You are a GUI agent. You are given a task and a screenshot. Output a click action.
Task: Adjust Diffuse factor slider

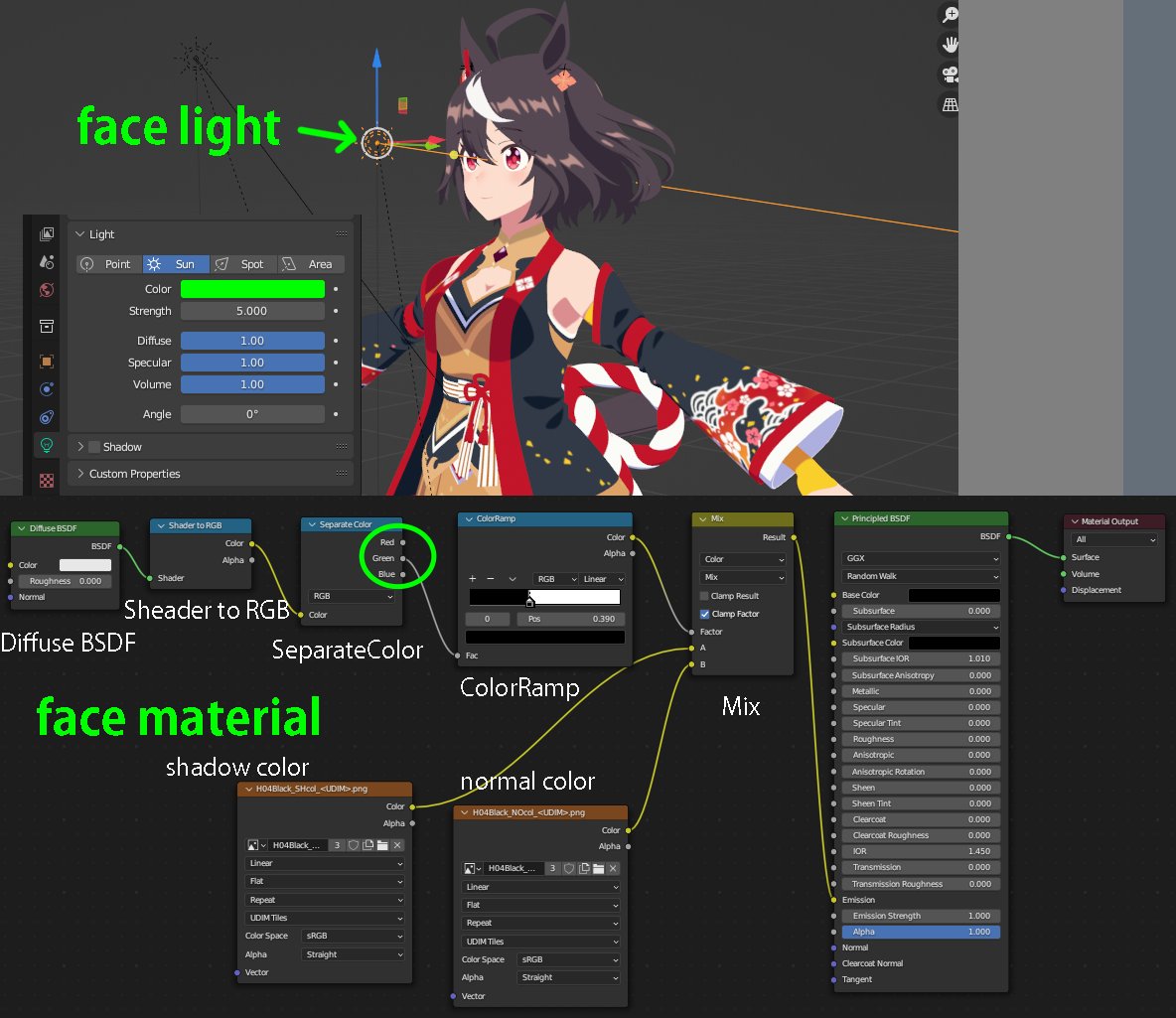[x=252, y=341]
